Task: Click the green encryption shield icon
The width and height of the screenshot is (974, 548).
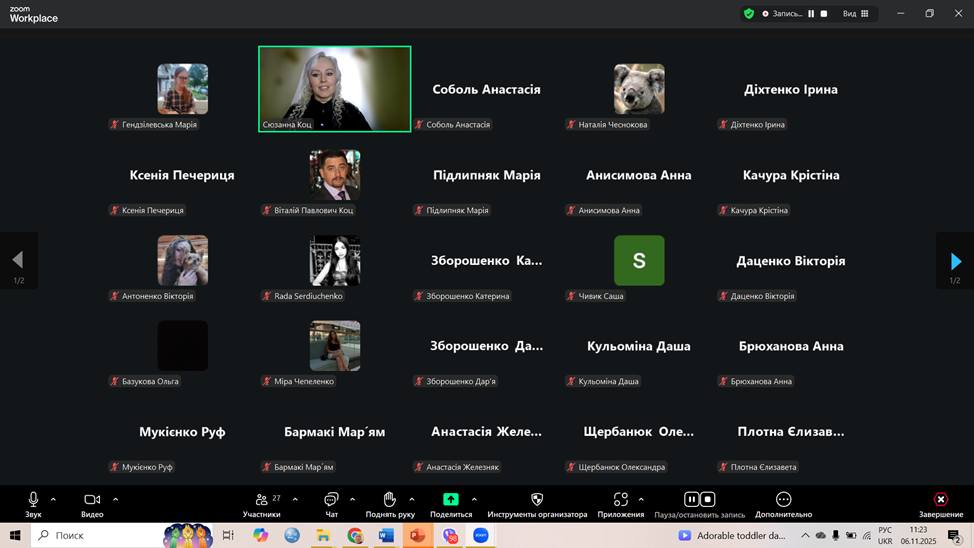Action: [x=749, y=14]
